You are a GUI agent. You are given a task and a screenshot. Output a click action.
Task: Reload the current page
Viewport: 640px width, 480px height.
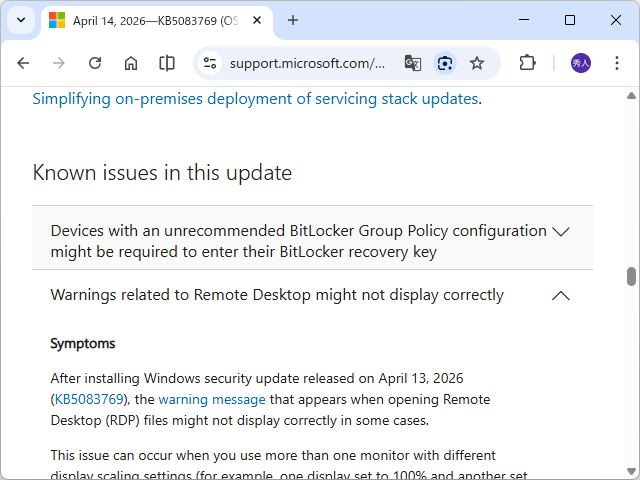pyautogui.click(x=95, y=63)
